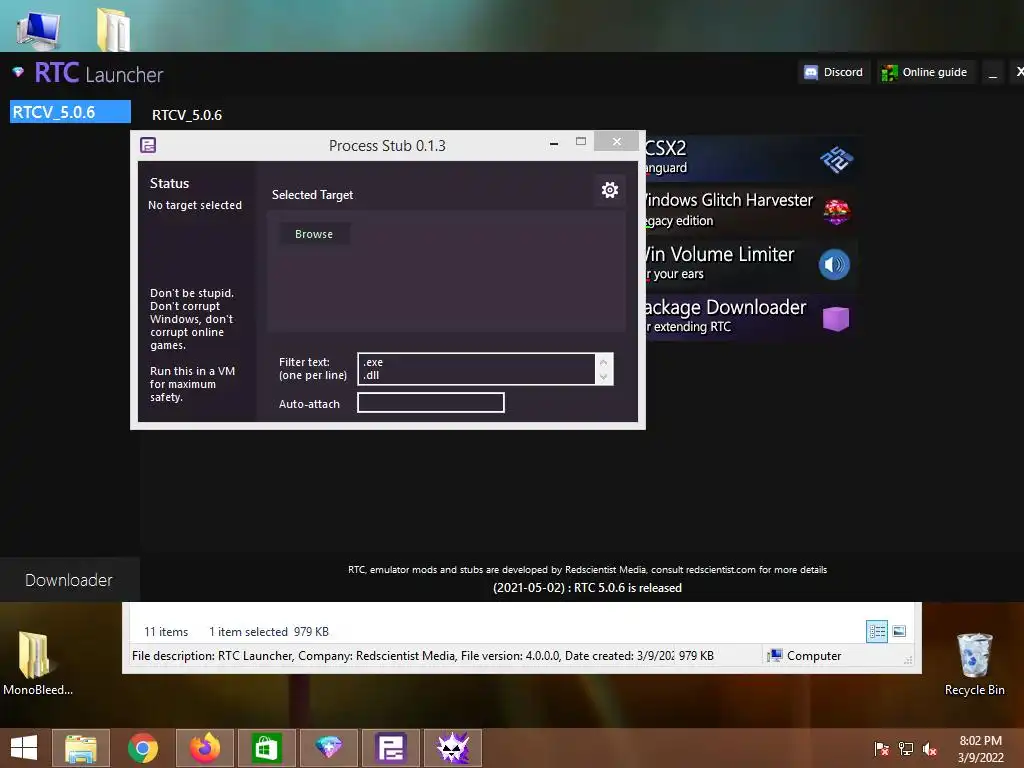Viewport: 1024px width, 768px height.
Task: Switch Explorer to large icons view
Action: click(x=899, y=631)
